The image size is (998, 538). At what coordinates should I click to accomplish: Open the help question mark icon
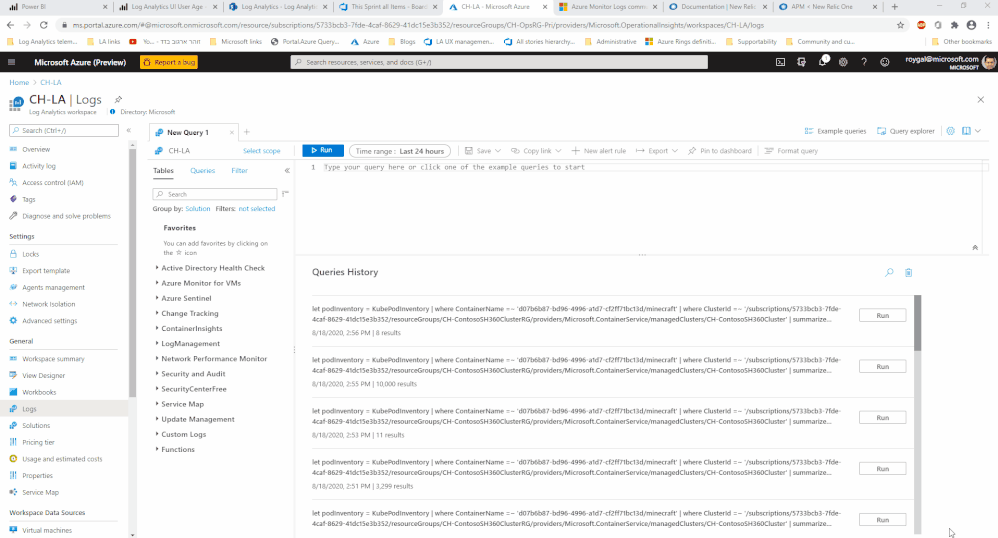coord(864,62)
